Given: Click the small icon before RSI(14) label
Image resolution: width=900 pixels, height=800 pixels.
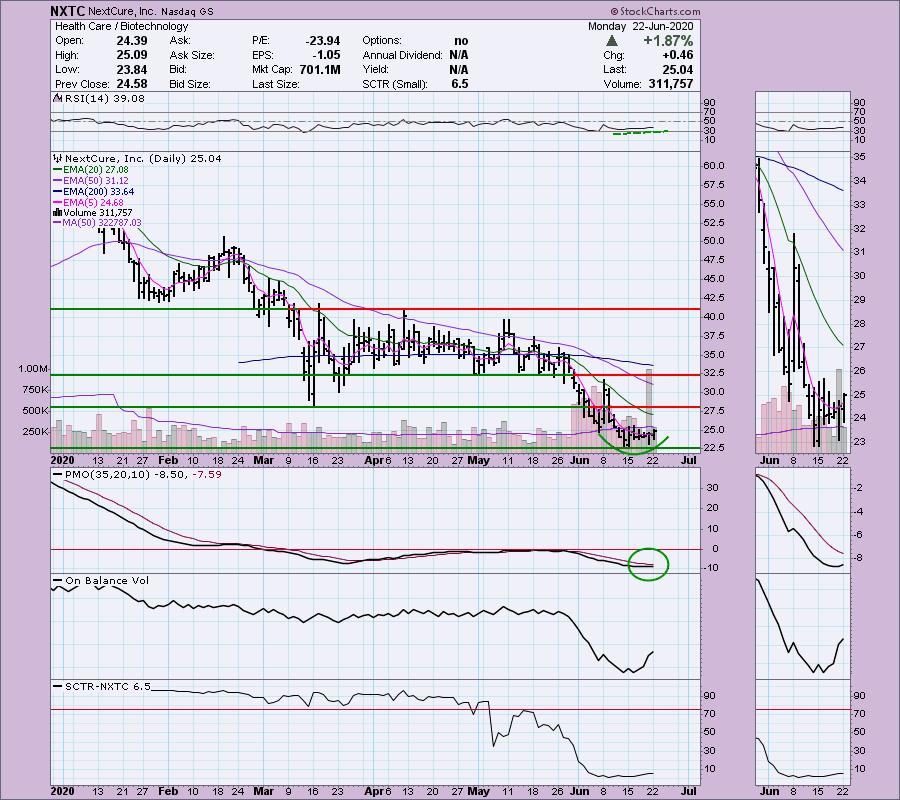Looking at the screenshot, I should pyautogui.click(x=57, y=98).
